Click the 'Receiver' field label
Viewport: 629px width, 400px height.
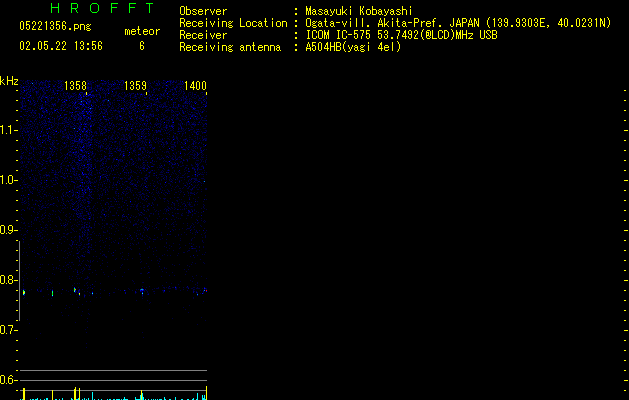203,35
